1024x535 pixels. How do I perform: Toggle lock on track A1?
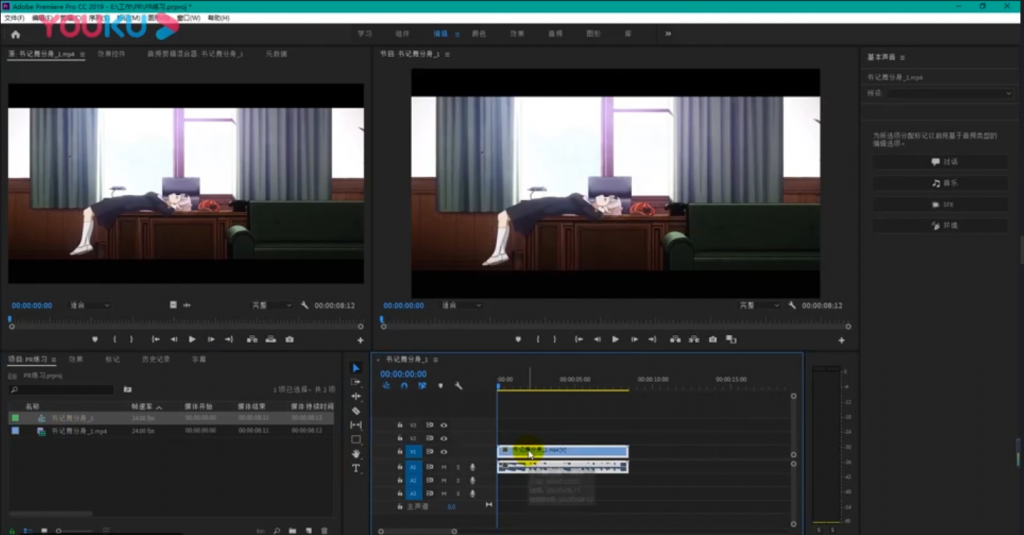coord(400,467)
